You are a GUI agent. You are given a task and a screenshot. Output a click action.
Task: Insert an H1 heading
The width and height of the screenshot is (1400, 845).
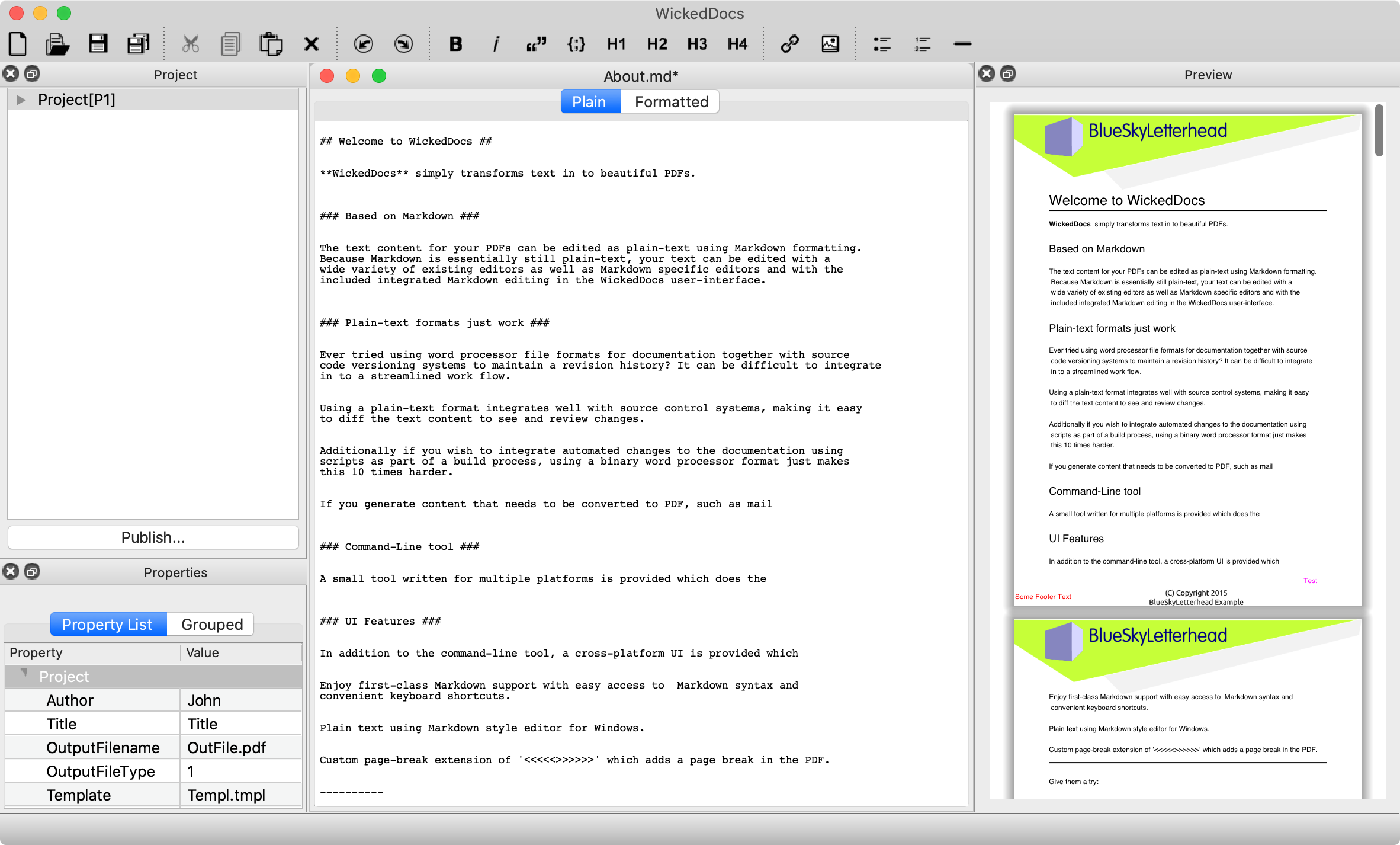click(616, 44)
